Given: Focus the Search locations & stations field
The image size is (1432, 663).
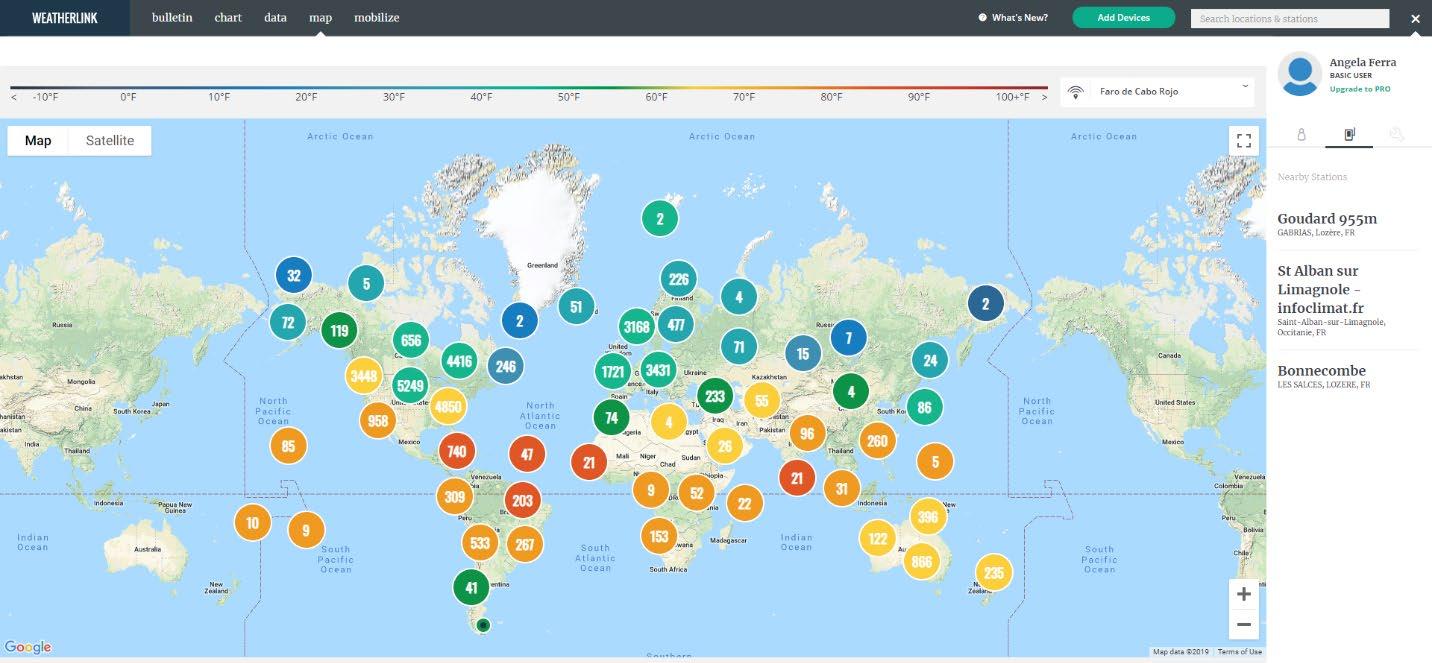Looking at the screenshot, I should pyautogui.click(x=1290, y=18).
